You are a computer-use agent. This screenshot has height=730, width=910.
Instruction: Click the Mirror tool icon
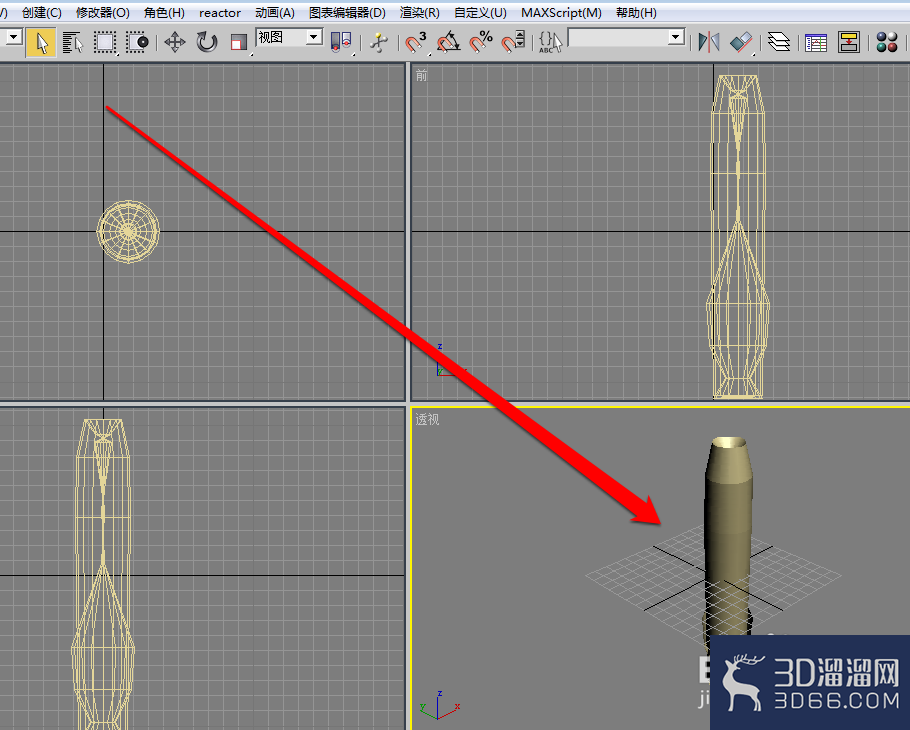point(709,42)
